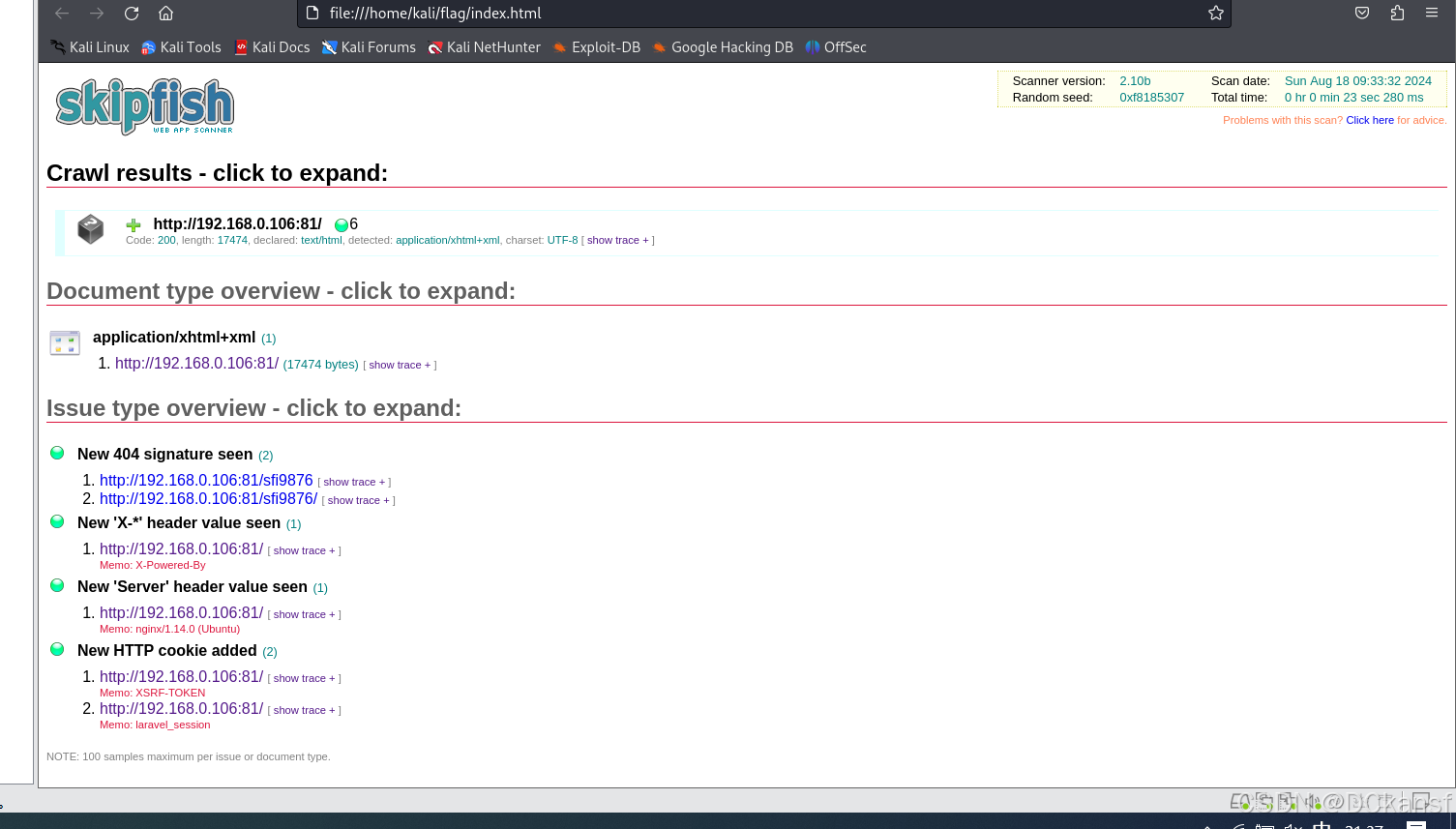Open the link with X-Powered-By memo
This screenshot has width=1456, height=829.
coord(181,549)
